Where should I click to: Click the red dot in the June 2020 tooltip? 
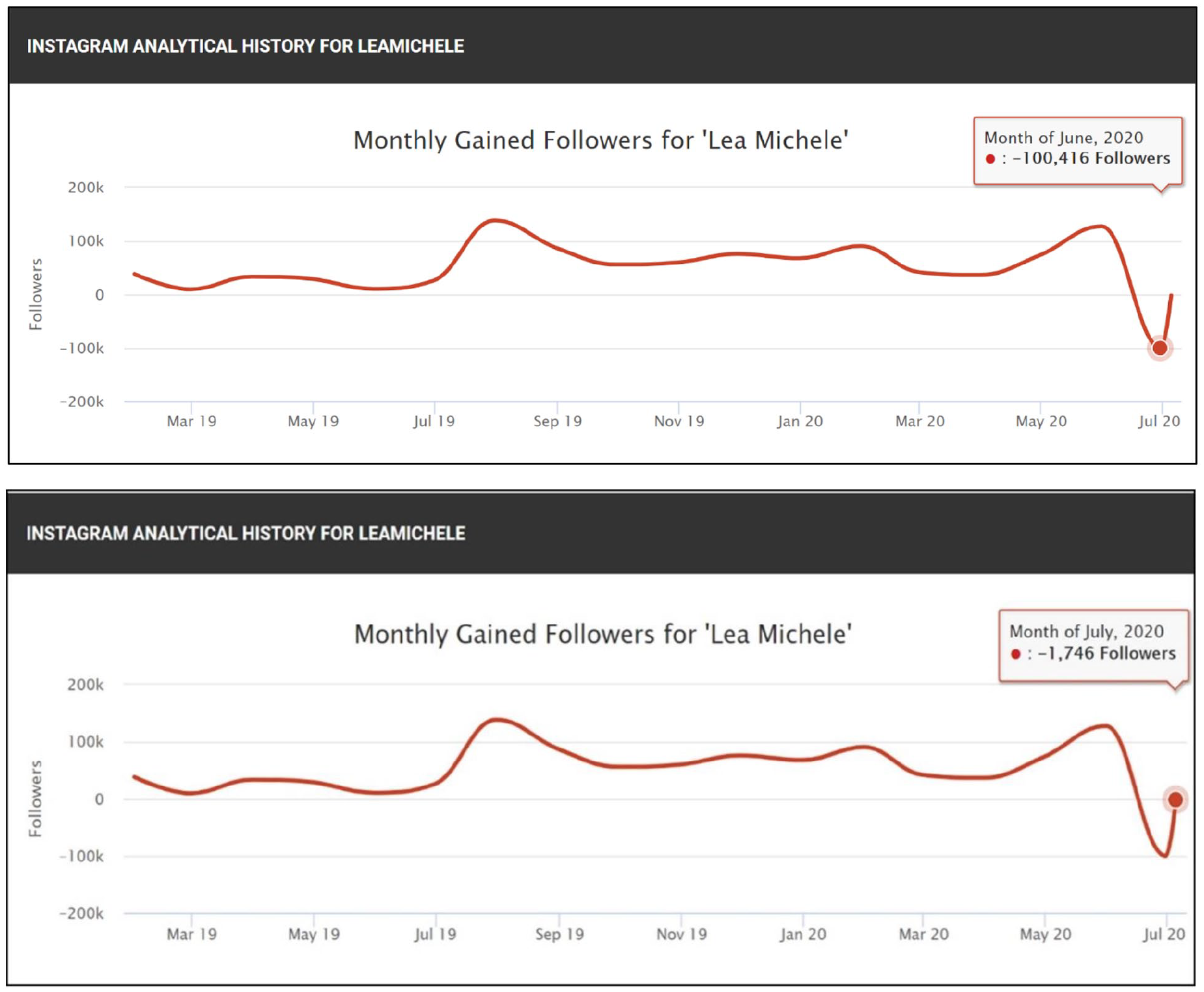[990, 159]
